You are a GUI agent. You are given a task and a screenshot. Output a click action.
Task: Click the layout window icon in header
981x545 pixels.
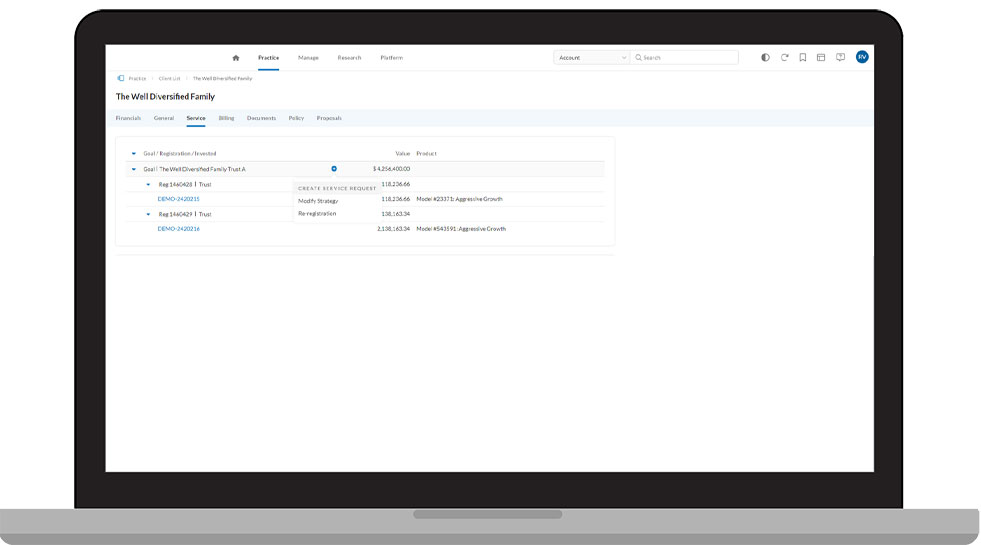click(821, 58)
